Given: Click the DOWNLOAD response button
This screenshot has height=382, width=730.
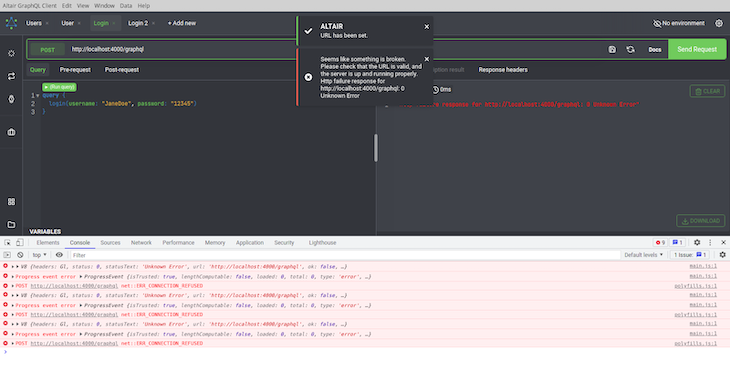Looking at the screenshot, I should (x=701, y=221).
